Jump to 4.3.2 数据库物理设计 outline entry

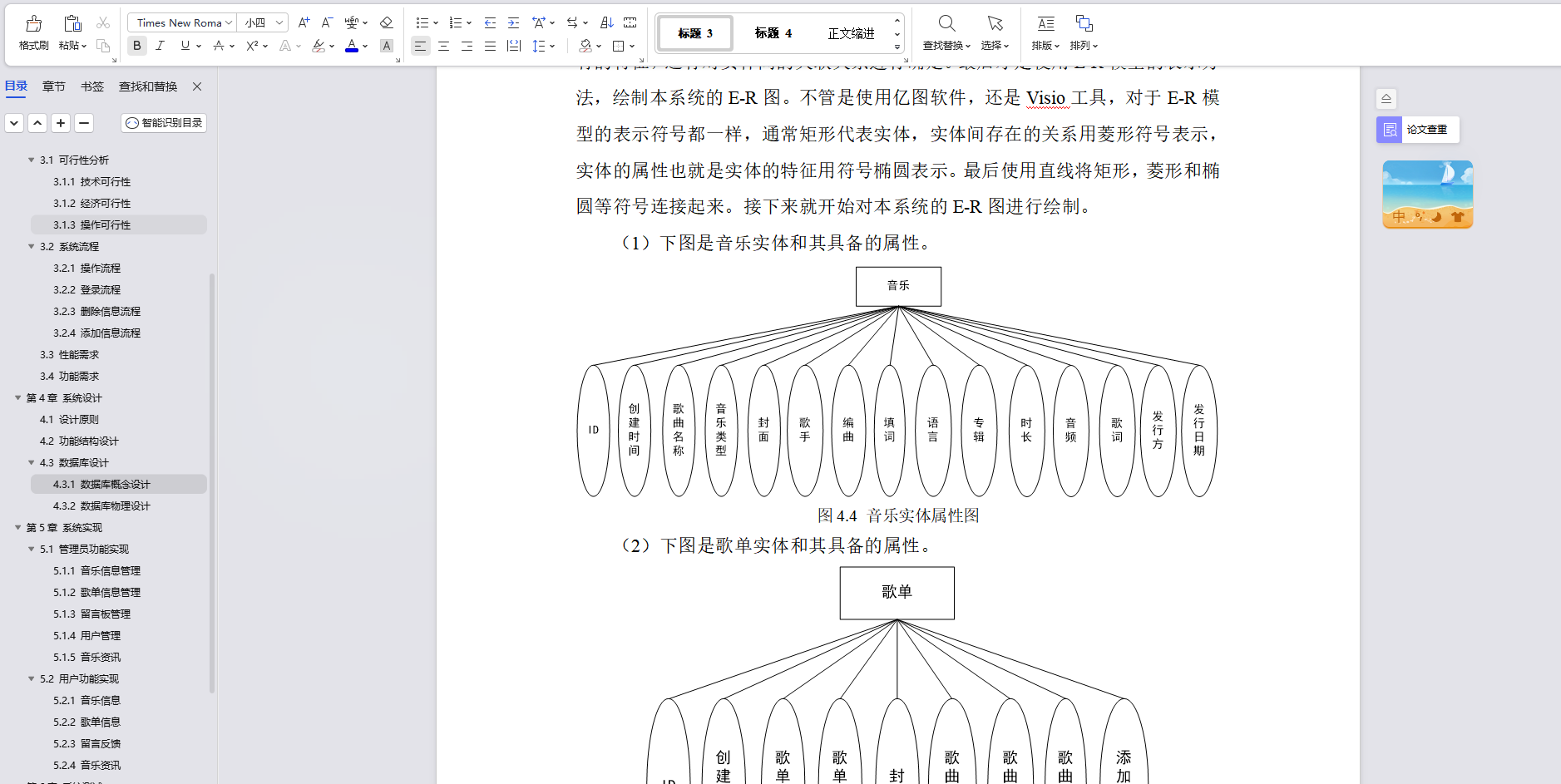pyautogui.click(x=101, y=505)
